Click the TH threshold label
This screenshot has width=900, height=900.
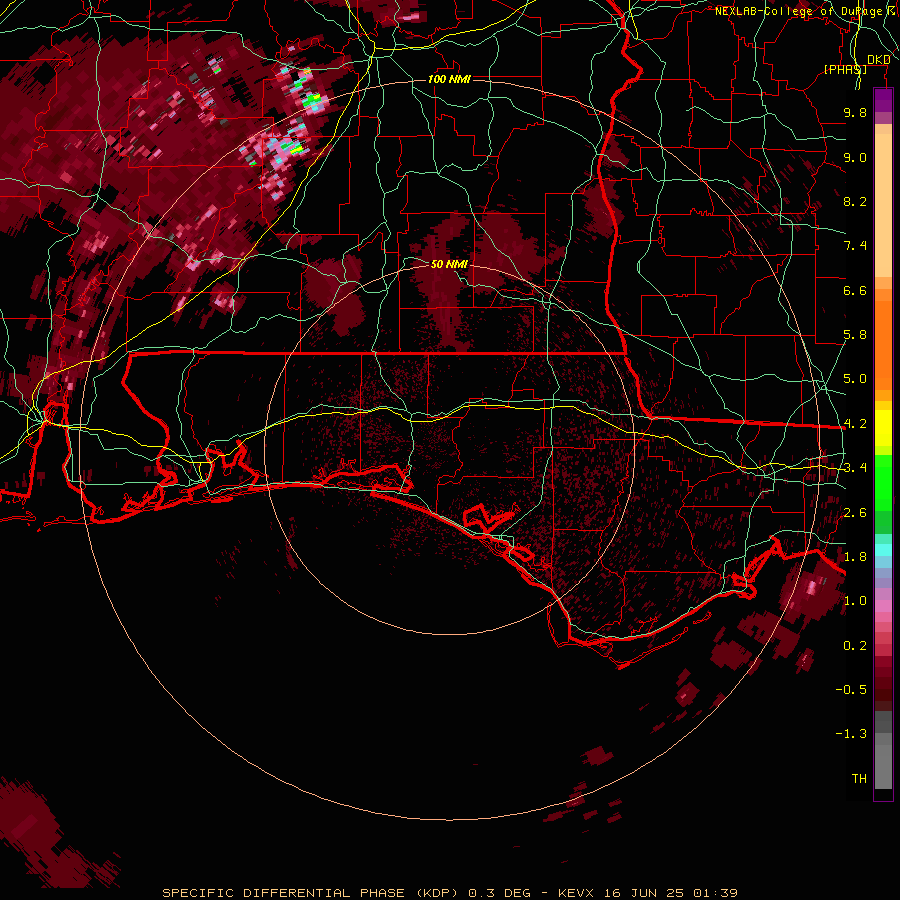(x=859, y=778)
